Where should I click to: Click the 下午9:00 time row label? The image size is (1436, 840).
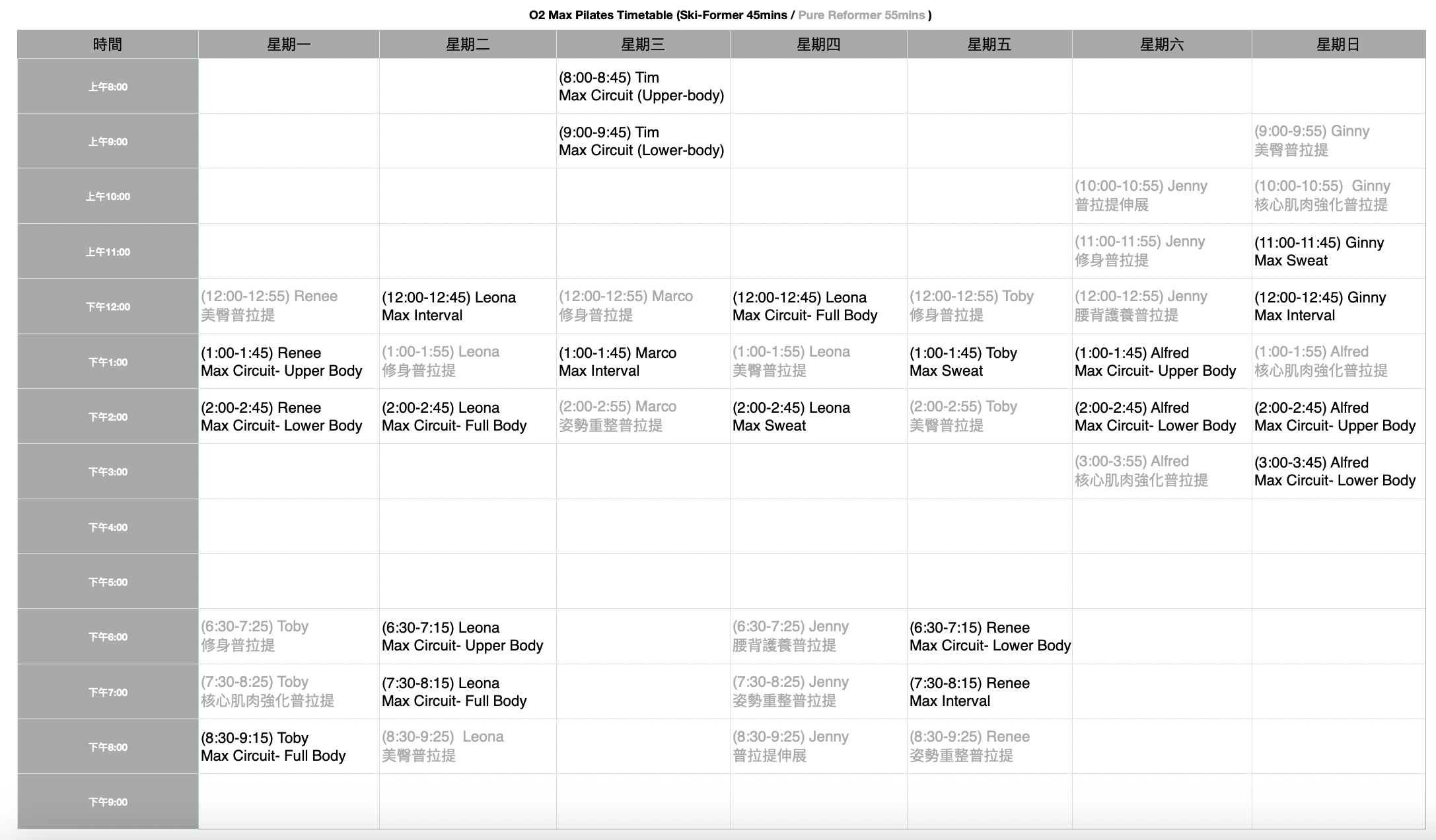tap(108, 802)
